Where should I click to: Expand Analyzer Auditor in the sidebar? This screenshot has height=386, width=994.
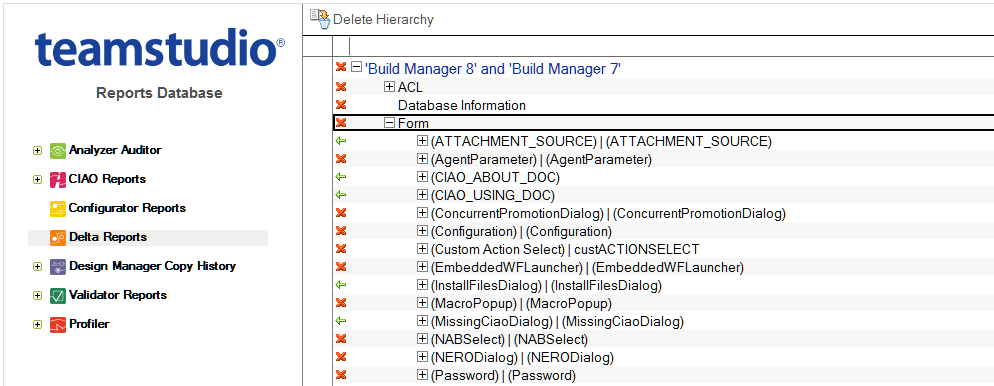click(x=37, y=151)
